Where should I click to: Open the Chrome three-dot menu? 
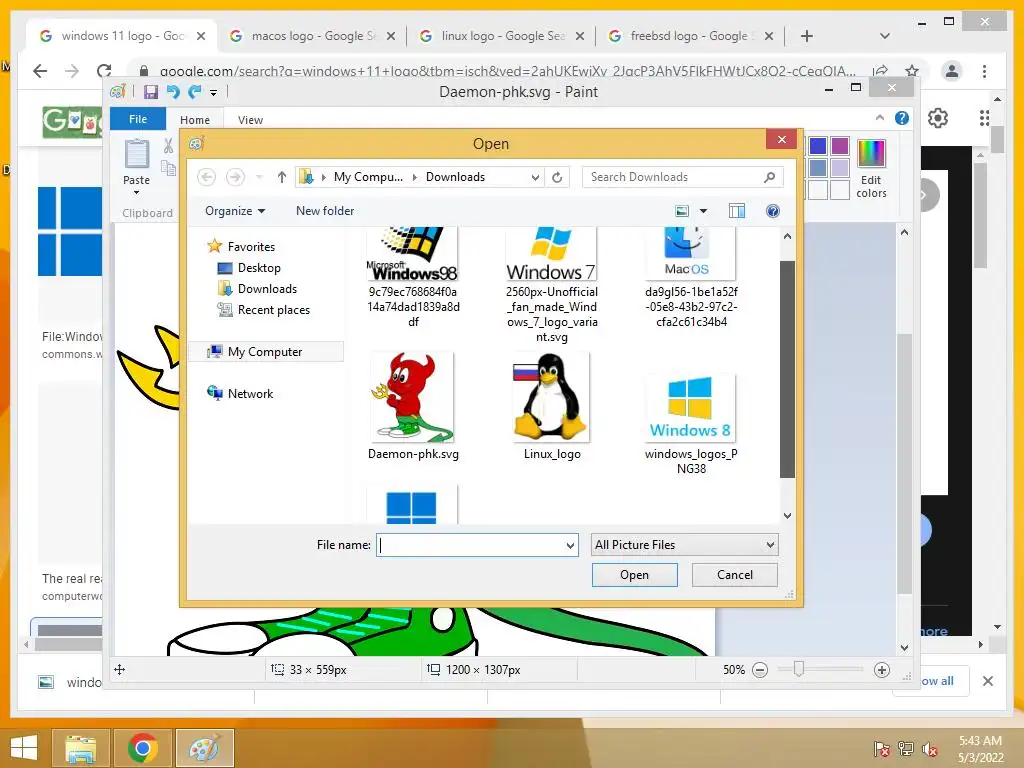(984, 71)
